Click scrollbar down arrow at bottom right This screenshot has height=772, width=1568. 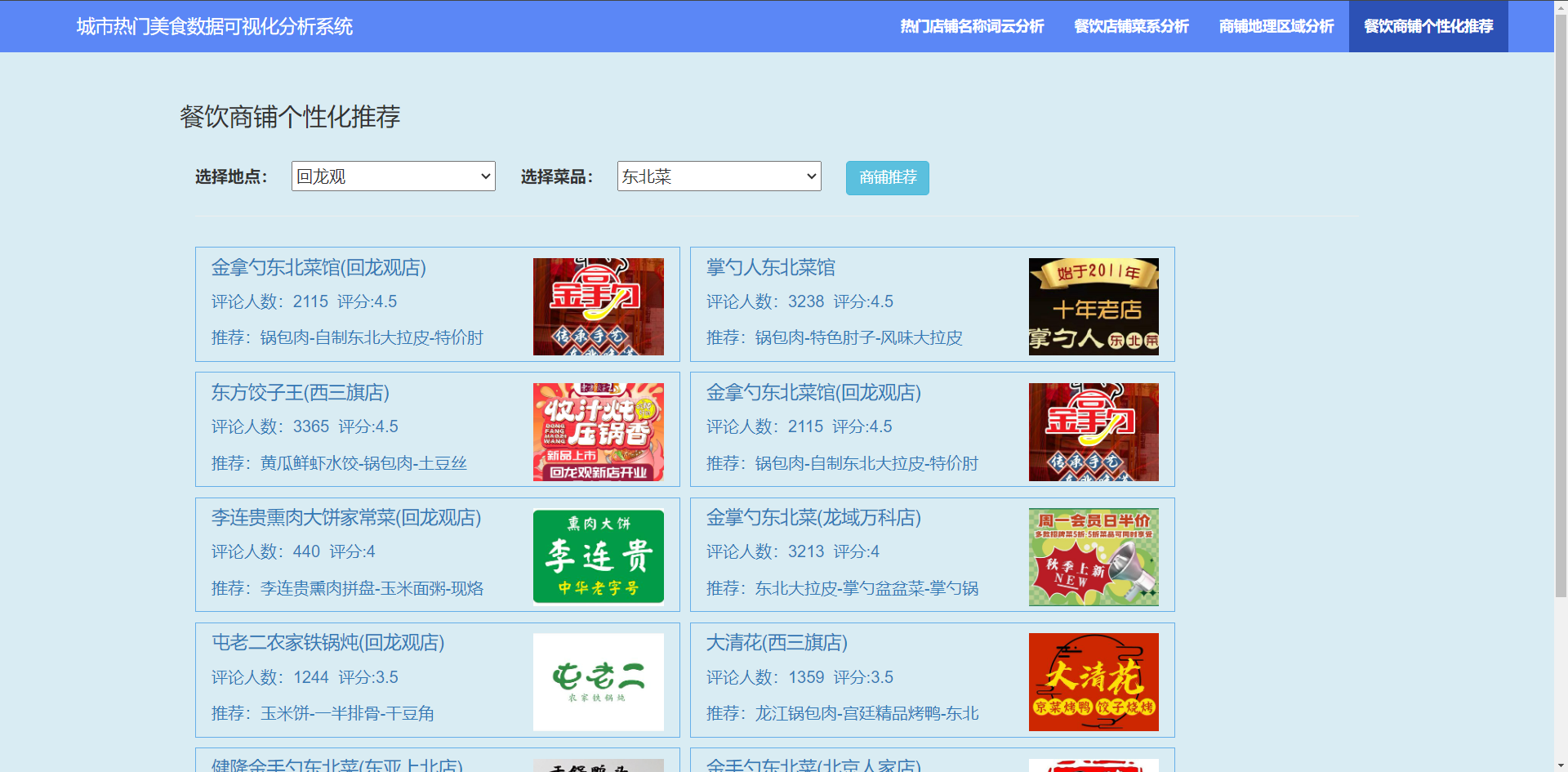click(1561, 765)
